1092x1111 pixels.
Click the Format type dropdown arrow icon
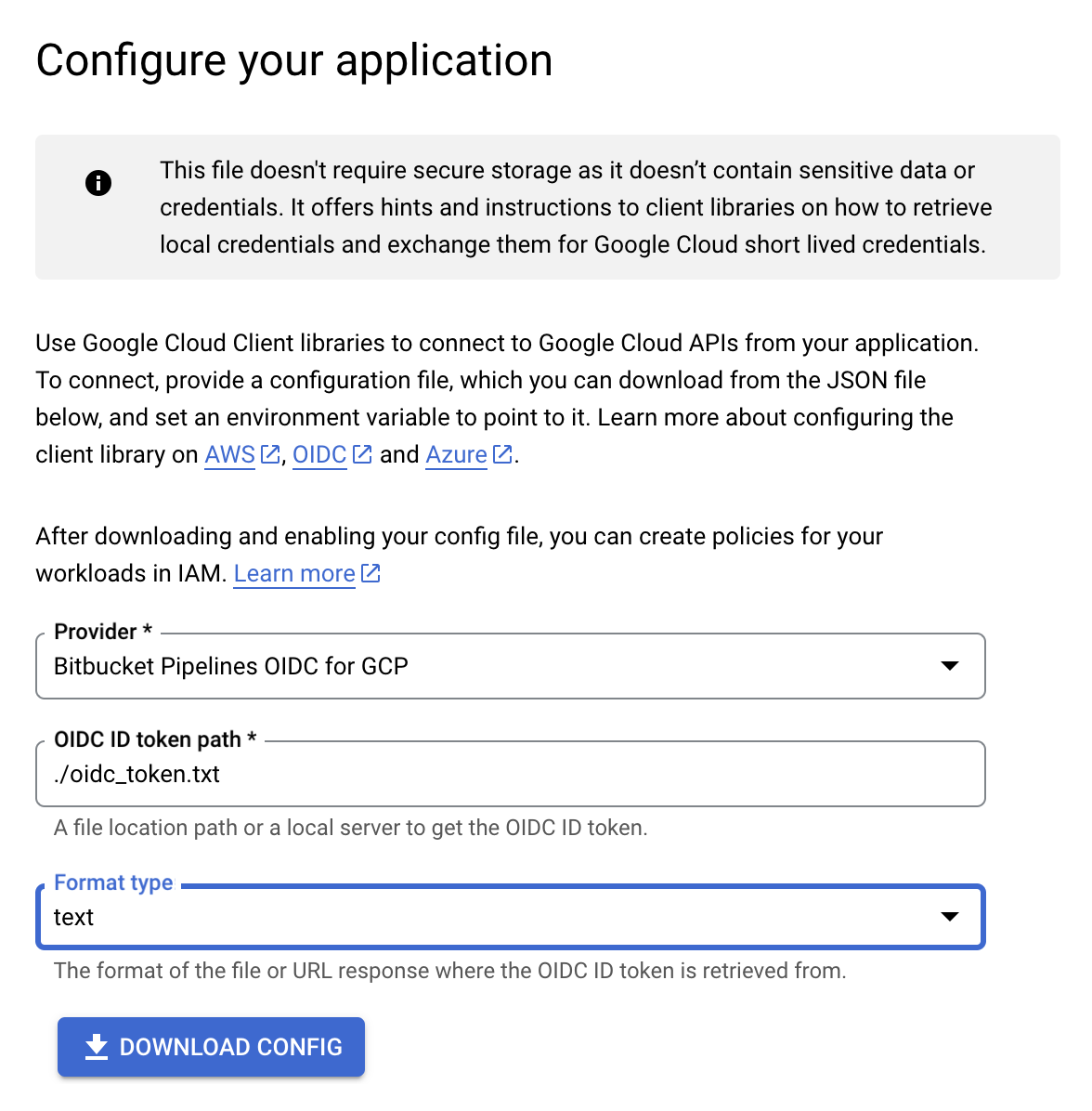coord(950,917)
